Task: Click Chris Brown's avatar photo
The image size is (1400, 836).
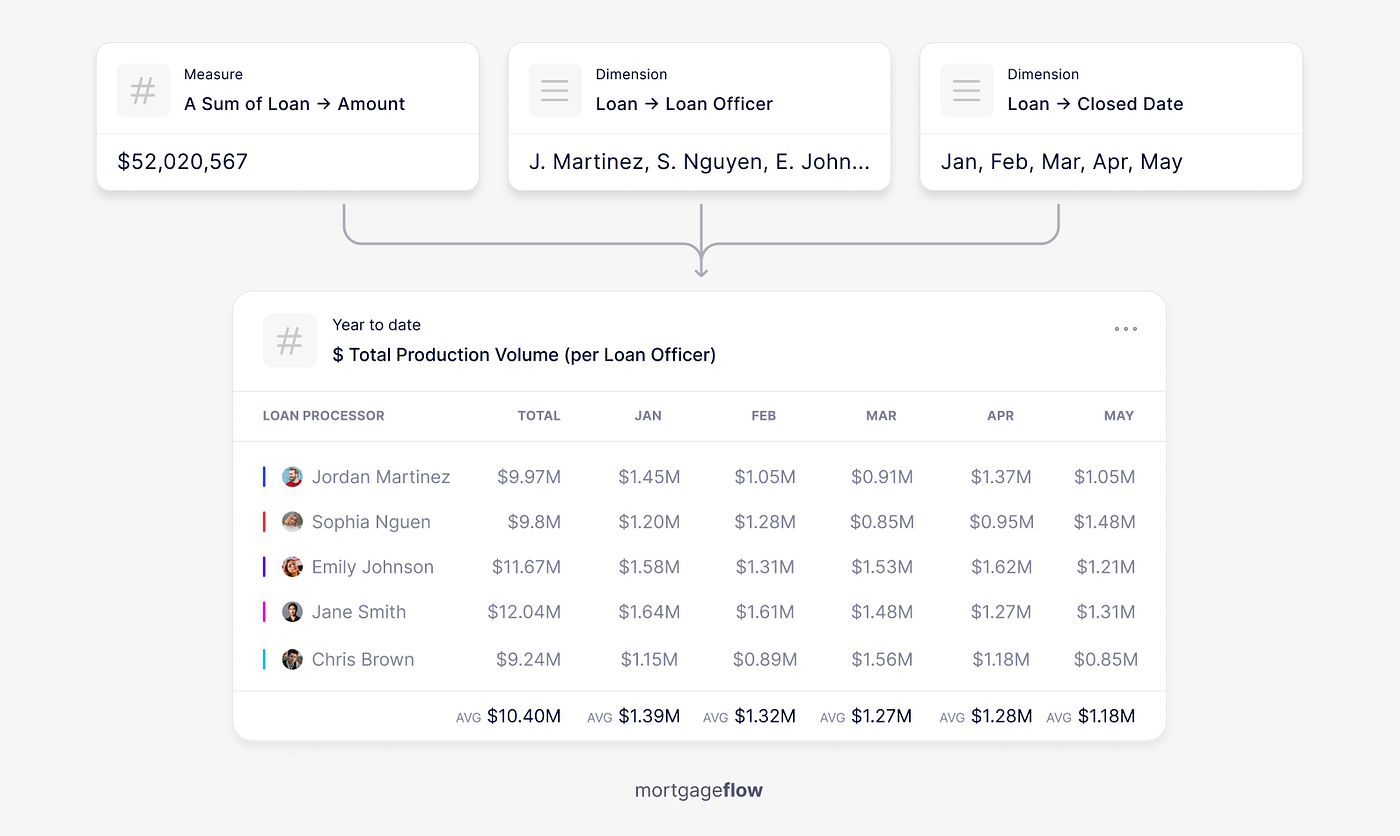Action: point(292,659)
